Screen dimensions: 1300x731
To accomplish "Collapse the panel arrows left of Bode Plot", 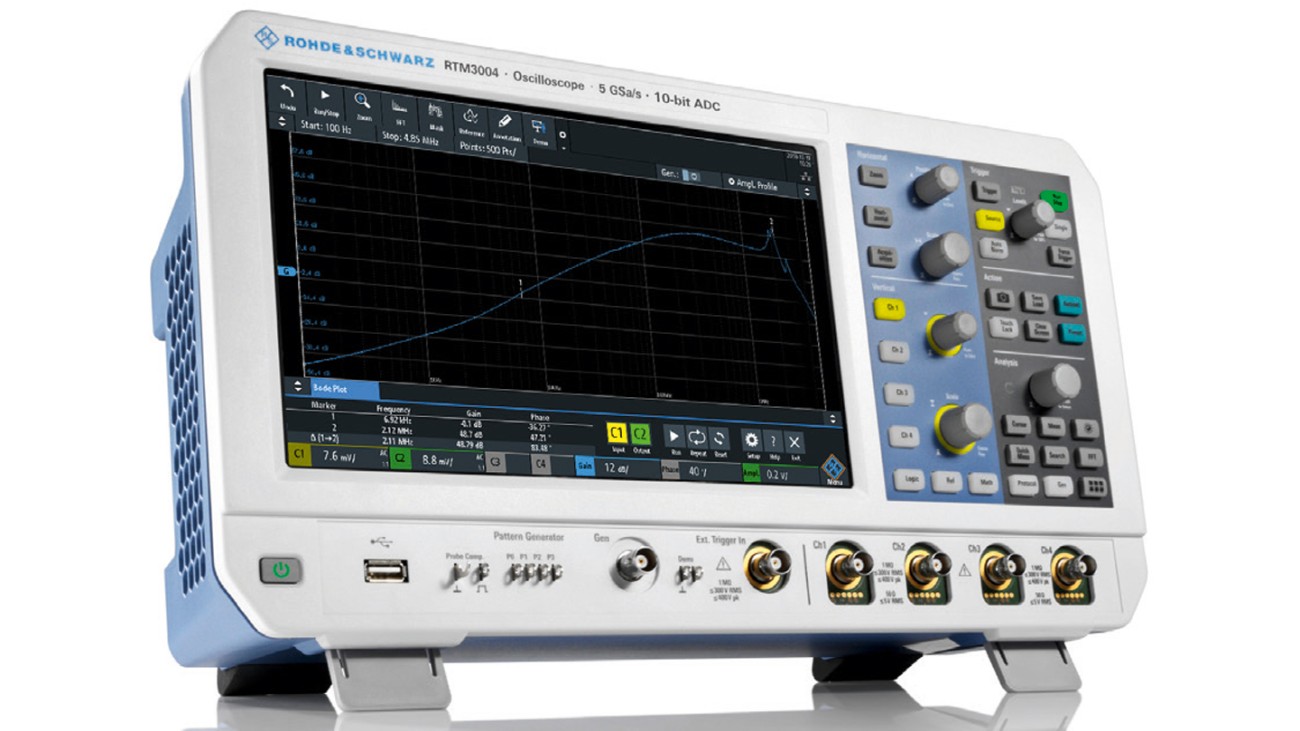I will tap(297, 386).
